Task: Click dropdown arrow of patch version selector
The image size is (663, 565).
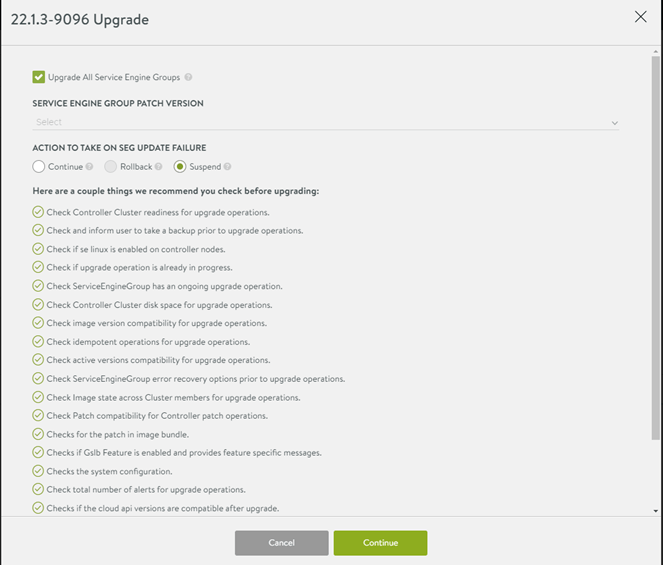Action: tap(615, 123)
